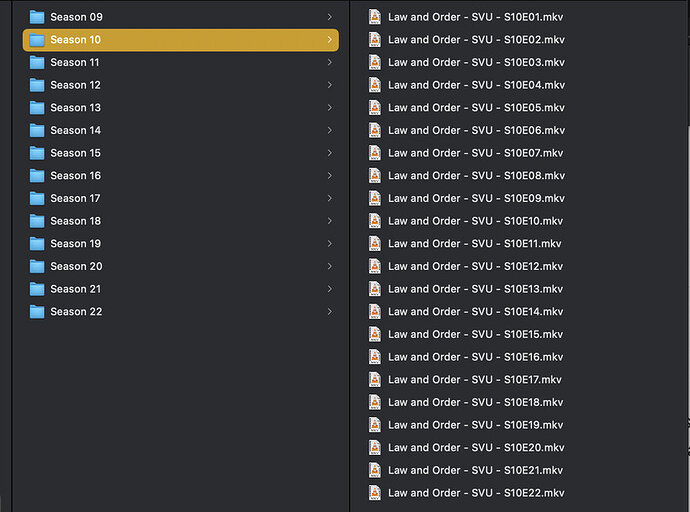
Task: Click the Season 14 folder icon
Action: pos(37,131)
